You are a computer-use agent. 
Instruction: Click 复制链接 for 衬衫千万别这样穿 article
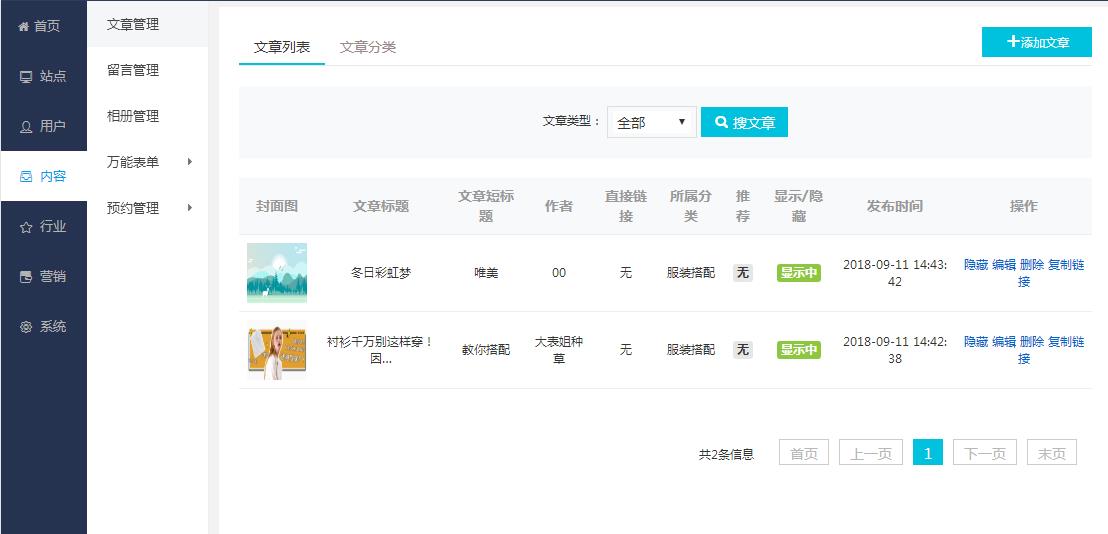point(1066,342)
